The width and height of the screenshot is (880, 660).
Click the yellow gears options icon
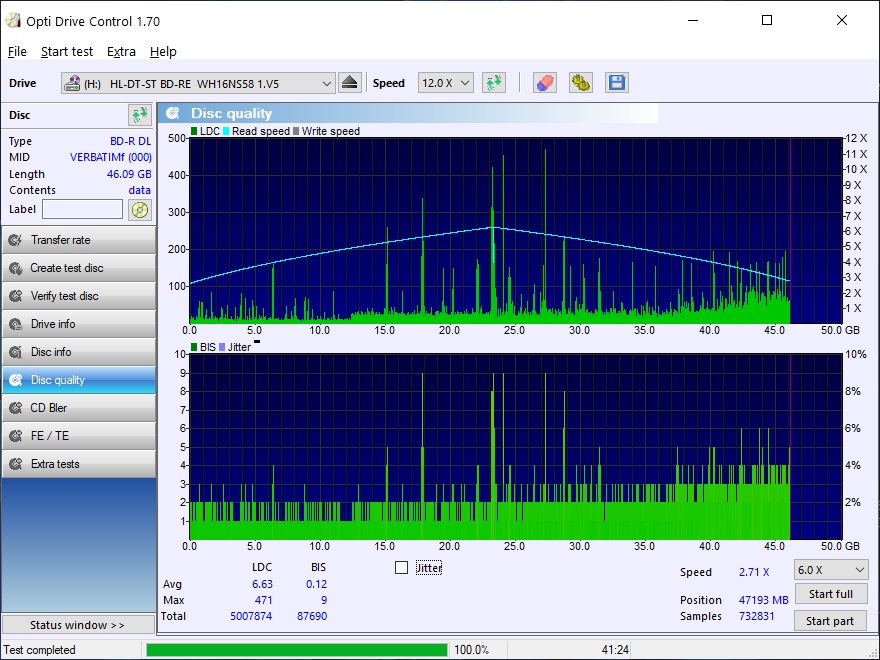pos(580,83)
